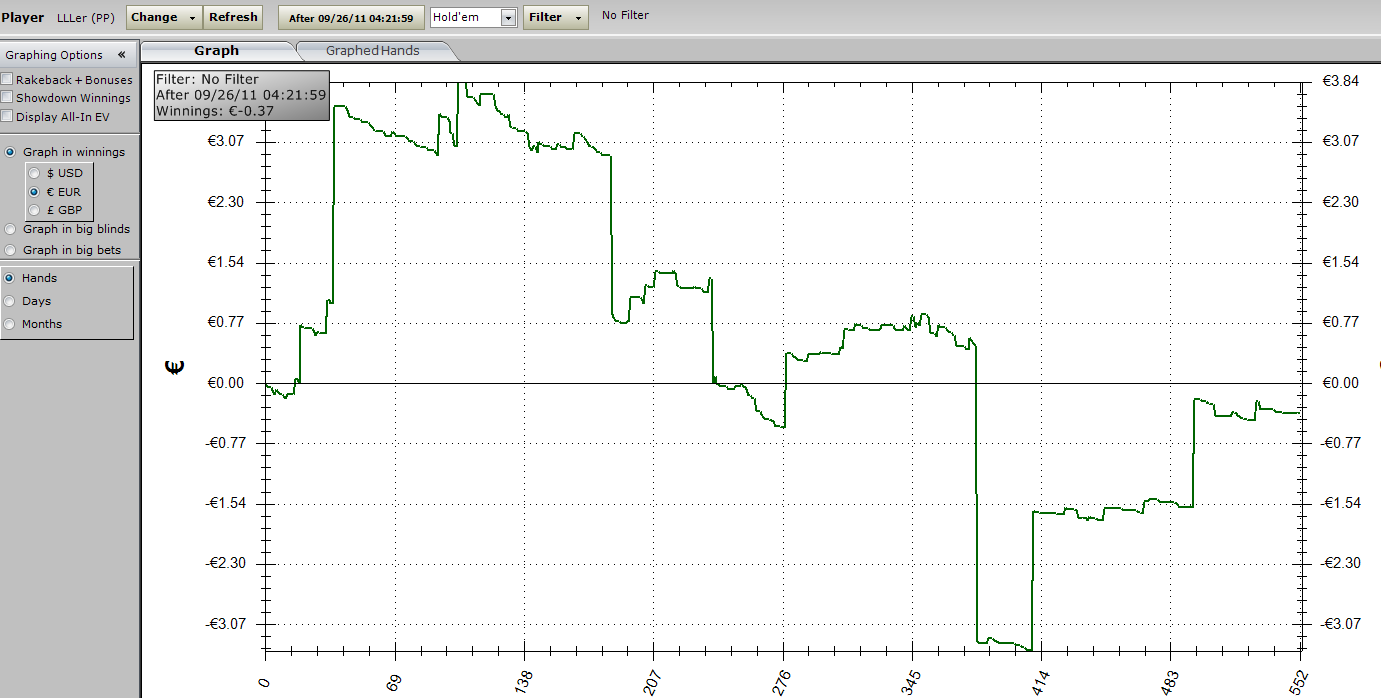Click the LLLer (PP) player name
This screenshot has height=698, width=1381.
point(86,17)
